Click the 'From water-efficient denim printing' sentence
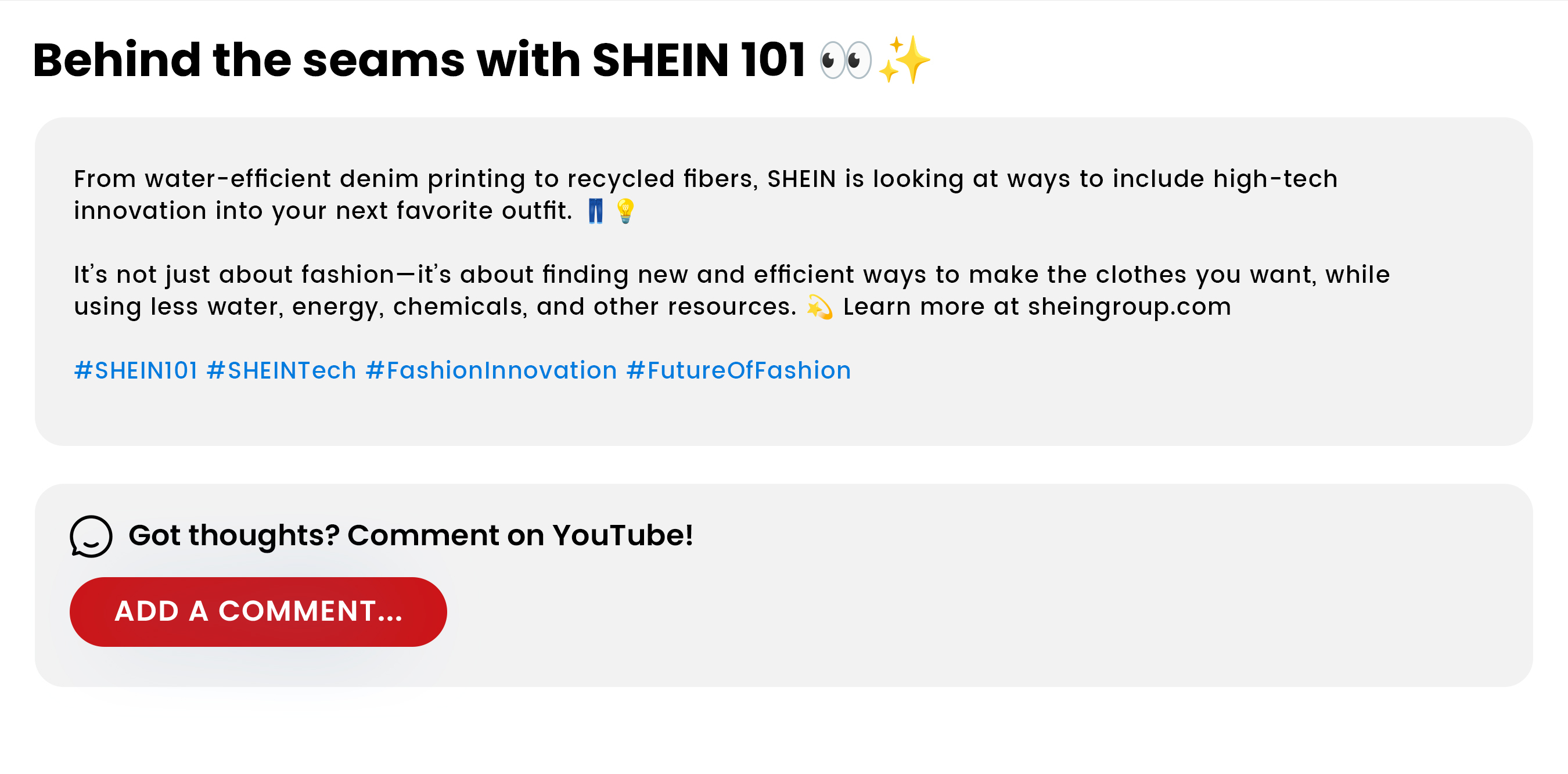The width and height of the screenshot is (1568, 774). point(304,179)
